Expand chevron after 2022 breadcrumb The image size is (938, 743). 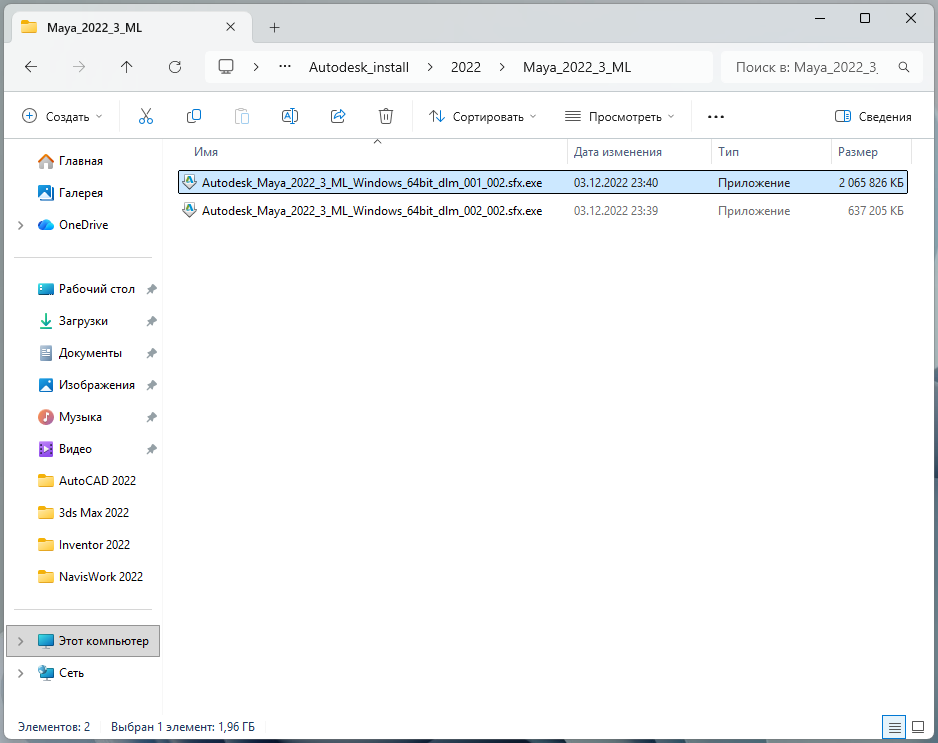(502, 67)
